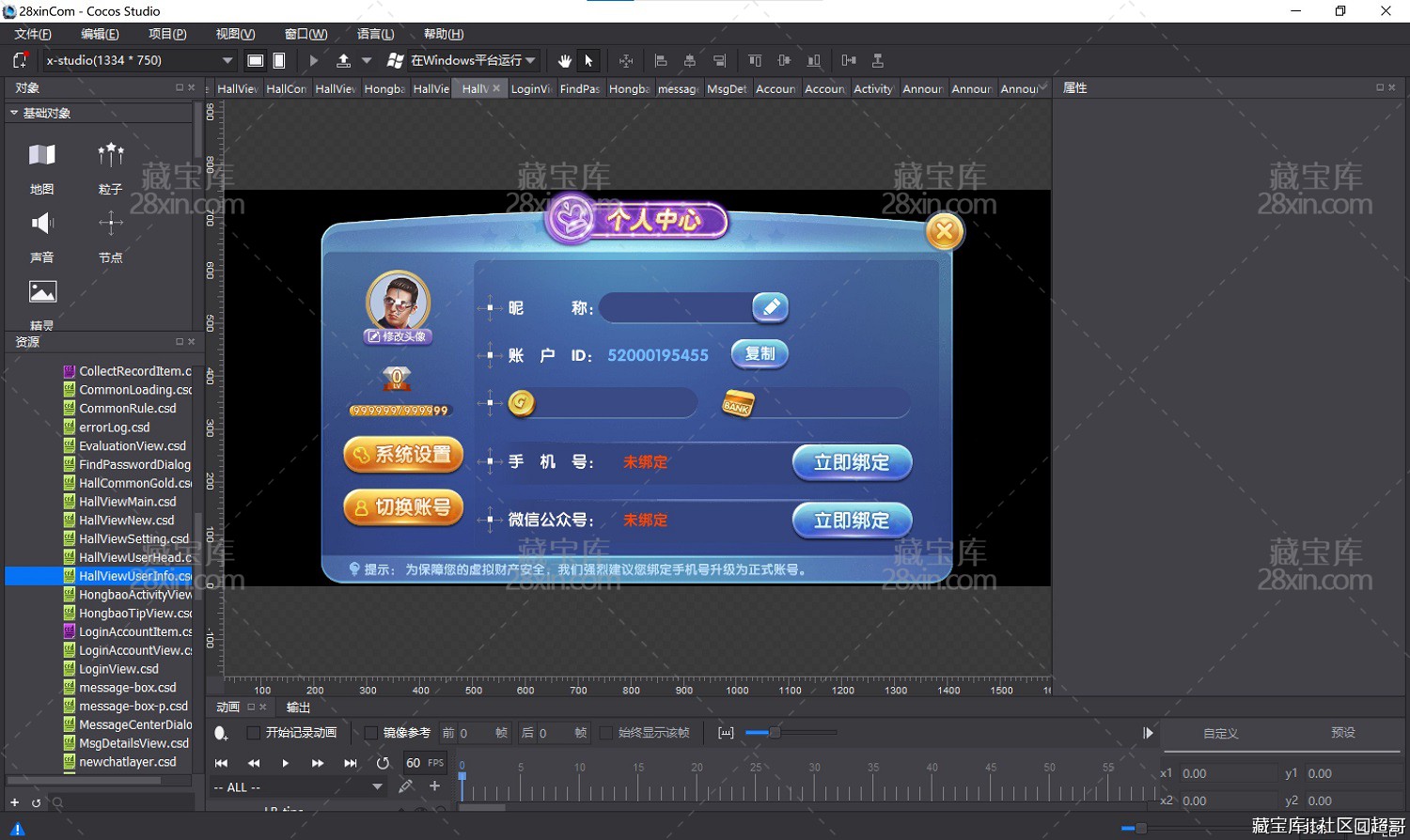Select the 粒子 (Particle) object type
This screenshot has height=840, width=1410.
pyautogui.click(x=110, y=167)
